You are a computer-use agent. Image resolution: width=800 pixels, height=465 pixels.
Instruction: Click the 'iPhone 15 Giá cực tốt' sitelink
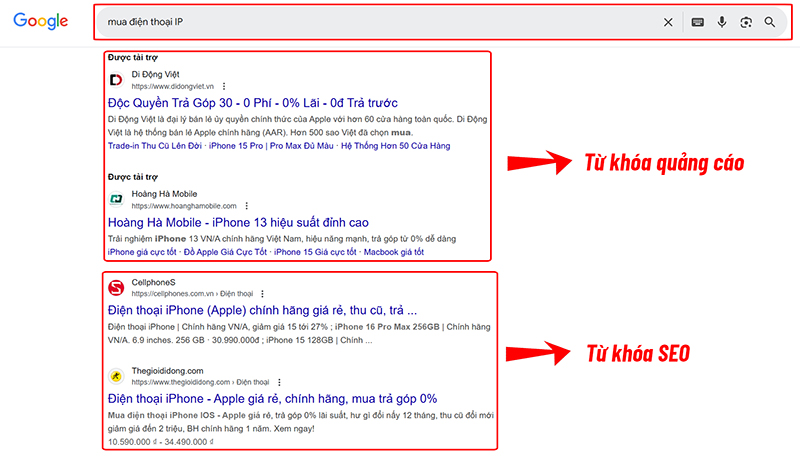coord(315,252)
